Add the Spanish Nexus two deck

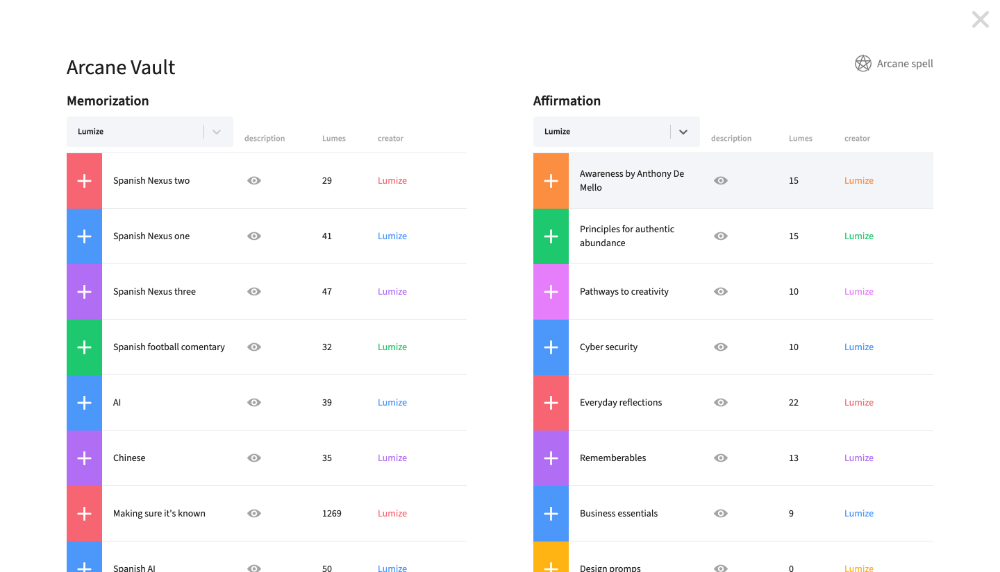pos(84,180)
